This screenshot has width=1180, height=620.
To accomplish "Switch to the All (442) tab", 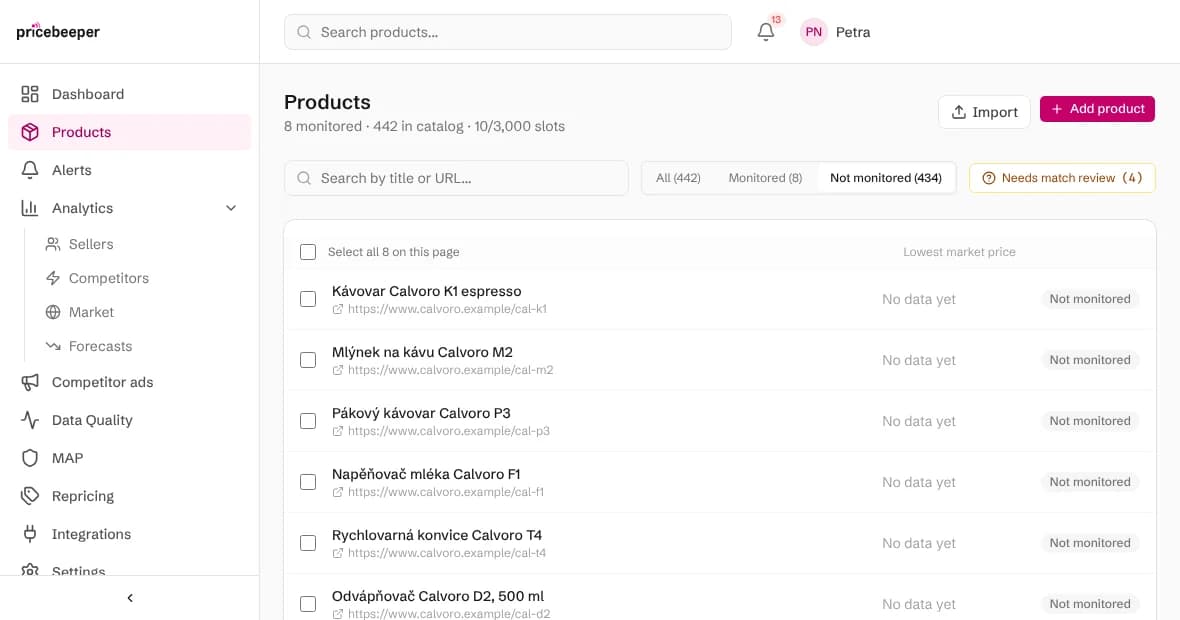I will (x=678, y=178).
